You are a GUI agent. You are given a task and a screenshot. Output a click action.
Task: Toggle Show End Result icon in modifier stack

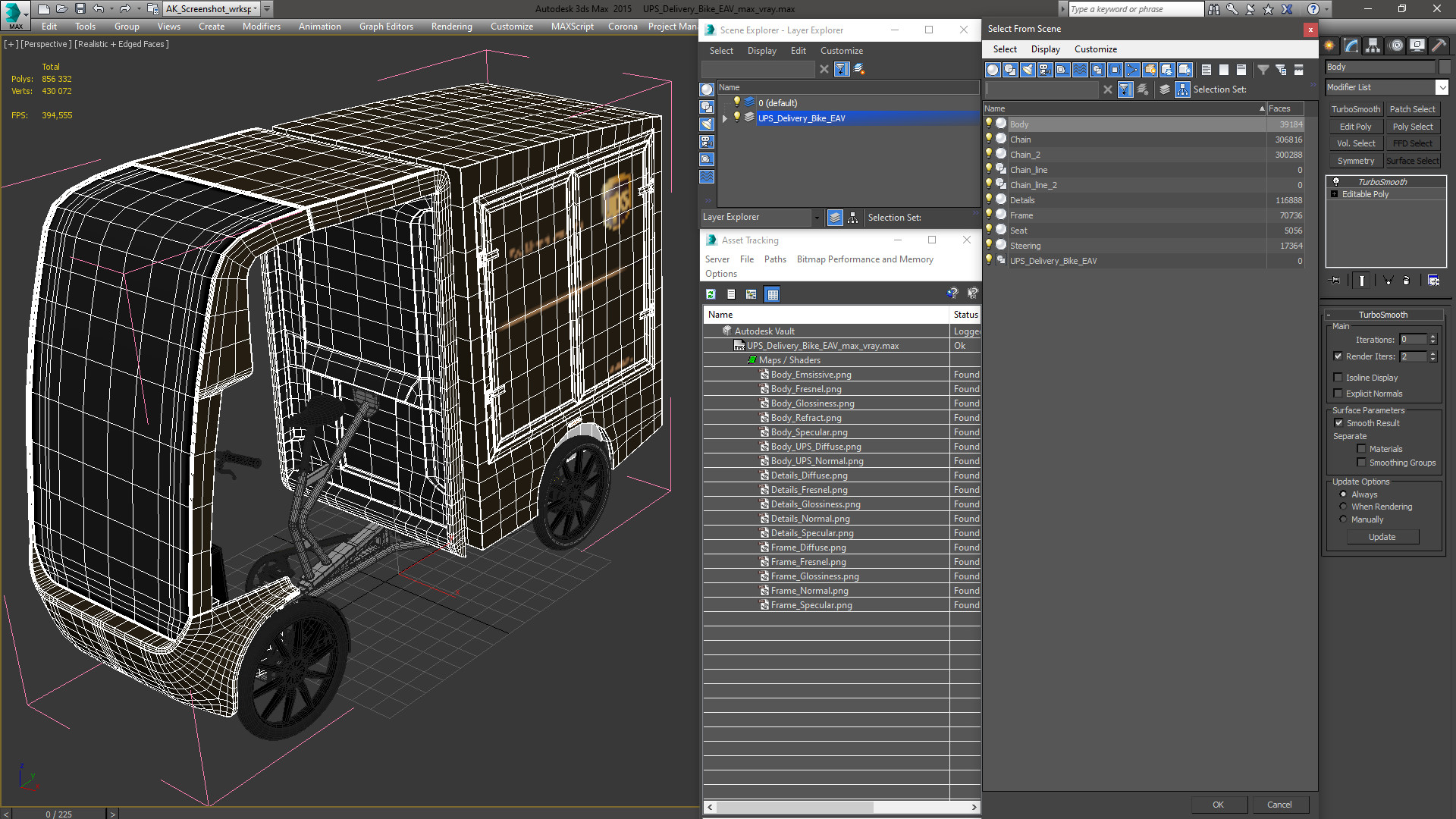pyautogui.click(x=1362, y=281)
